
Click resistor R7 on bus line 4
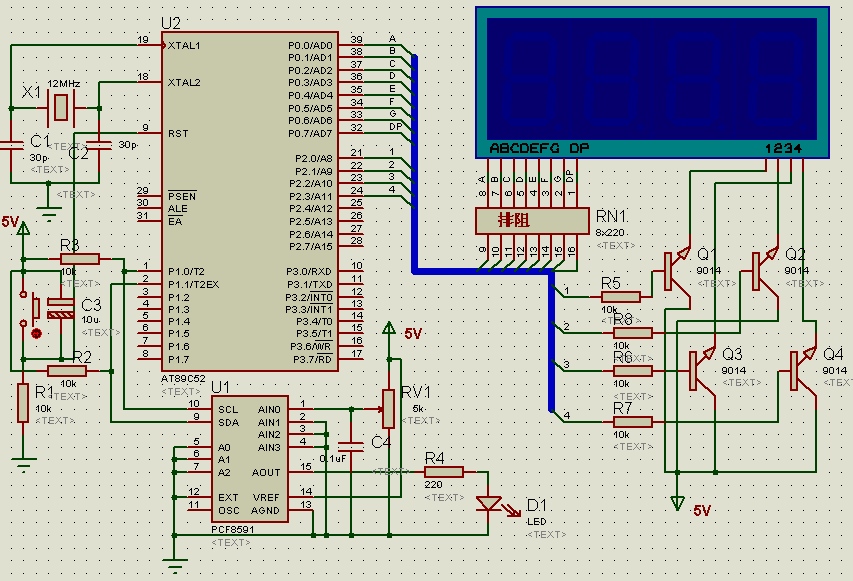(x=633, y=421)
